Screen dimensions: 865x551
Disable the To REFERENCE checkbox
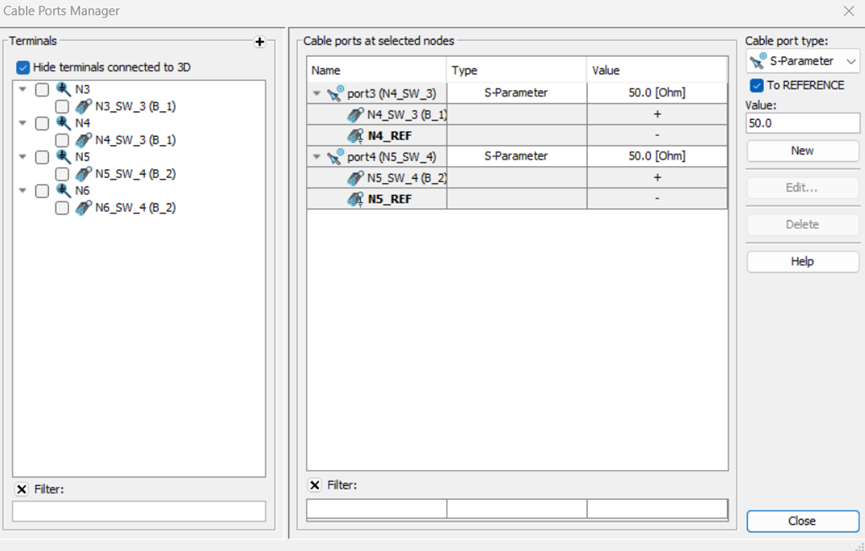pyautogui.click(x=757, y=85)
